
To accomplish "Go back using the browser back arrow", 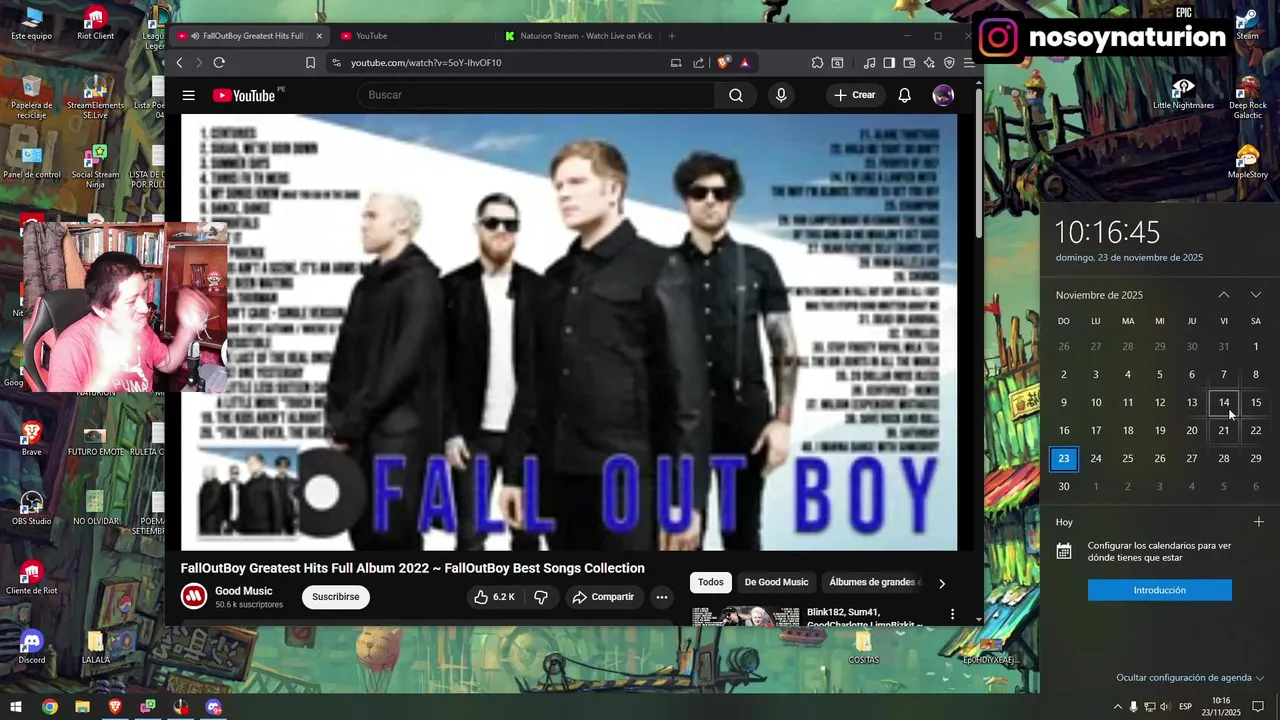I will [x=180, y=63].
